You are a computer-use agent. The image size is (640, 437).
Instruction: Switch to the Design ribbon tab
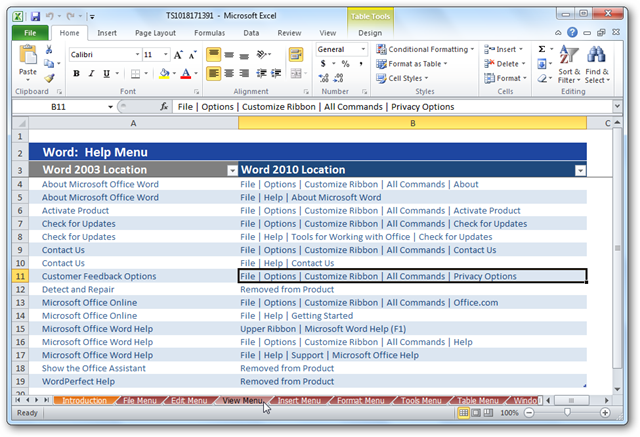pos(370,33)
